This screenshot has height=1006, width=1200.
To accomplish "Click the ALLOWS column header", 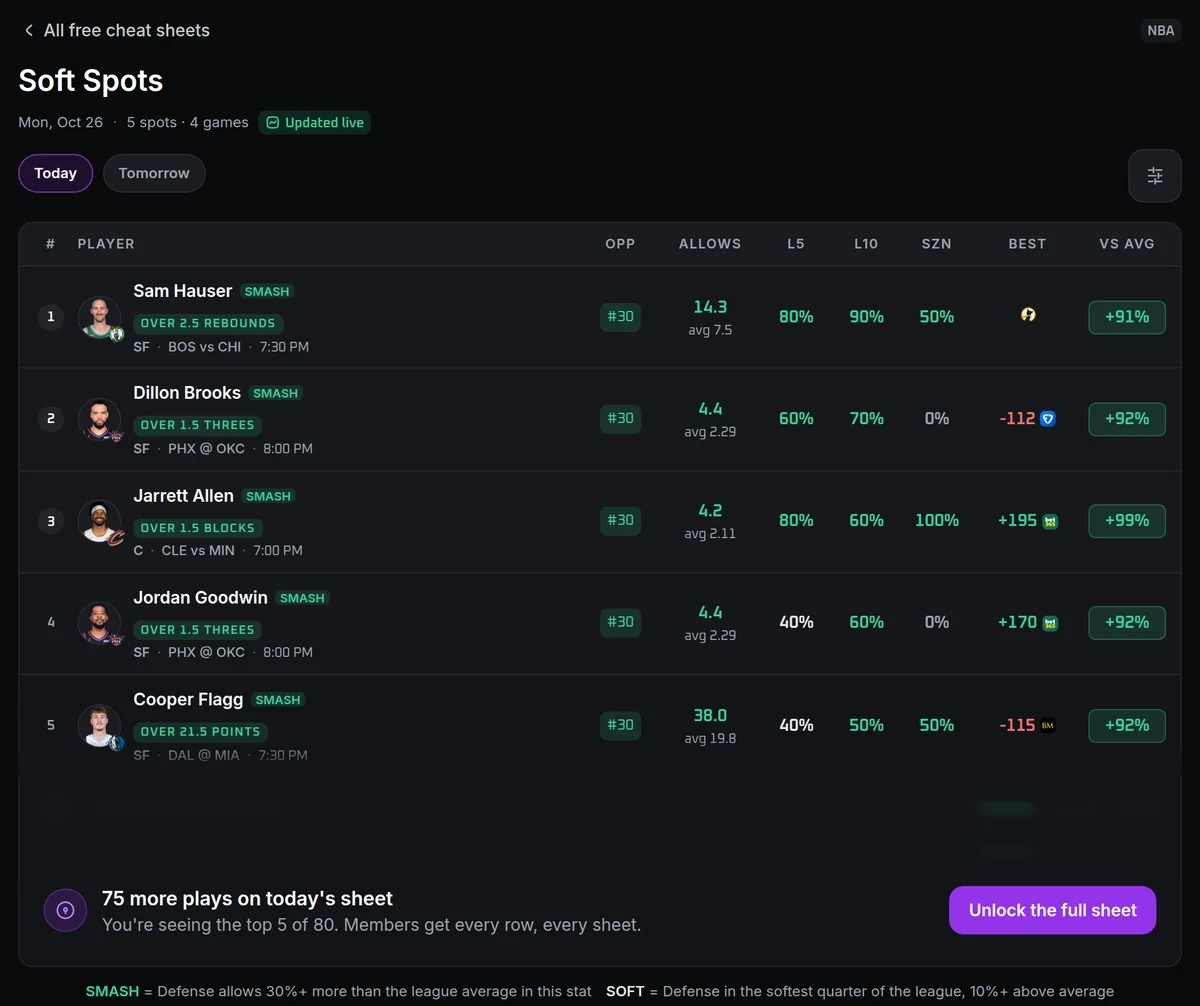I will (x=710, y=244).
